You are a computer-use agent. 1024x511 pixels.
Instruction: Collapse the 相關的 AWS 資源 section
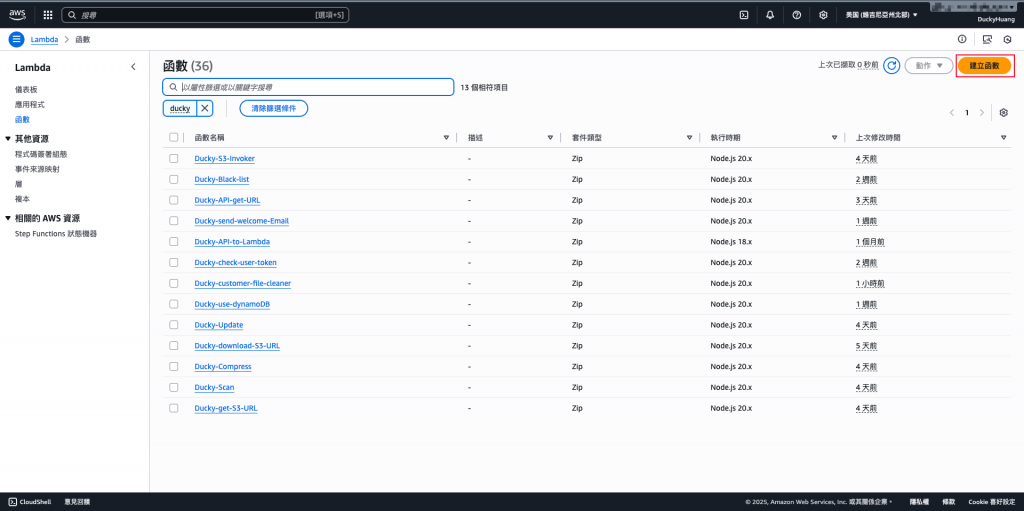pyautogui.click(x=8, y=218)
